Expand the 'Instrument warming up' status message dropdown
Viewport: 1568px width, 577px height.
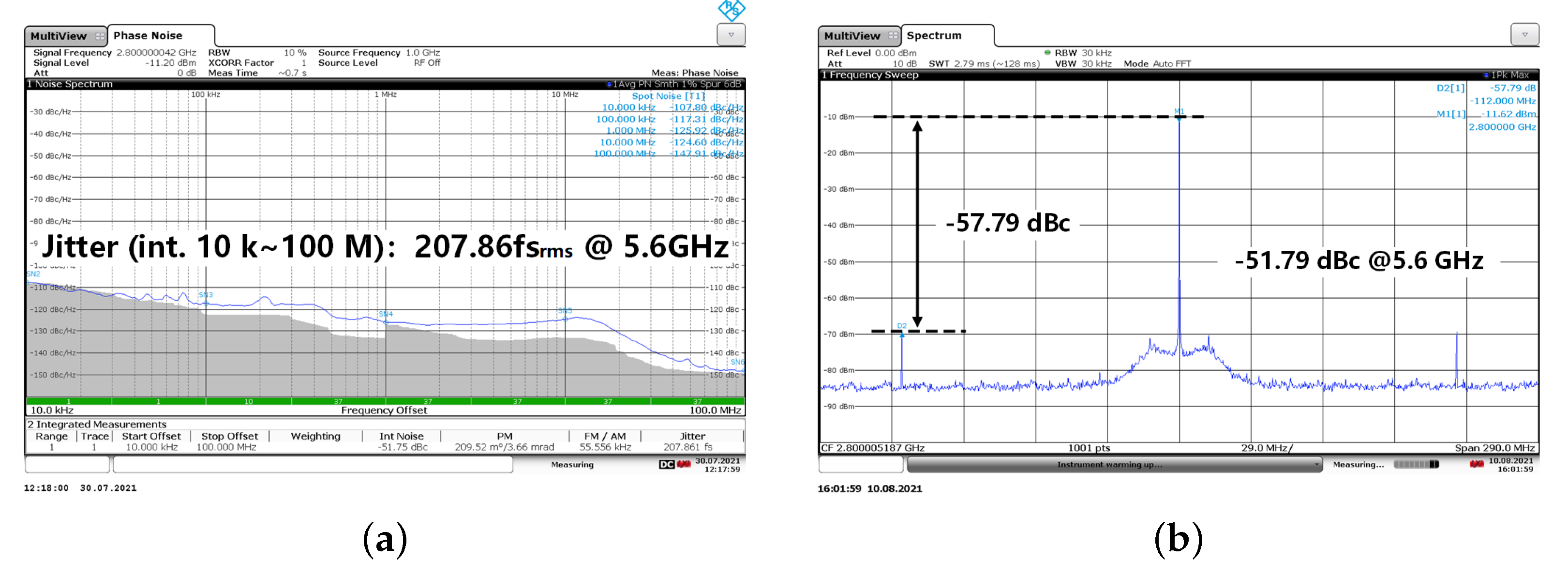(1316, 464)
